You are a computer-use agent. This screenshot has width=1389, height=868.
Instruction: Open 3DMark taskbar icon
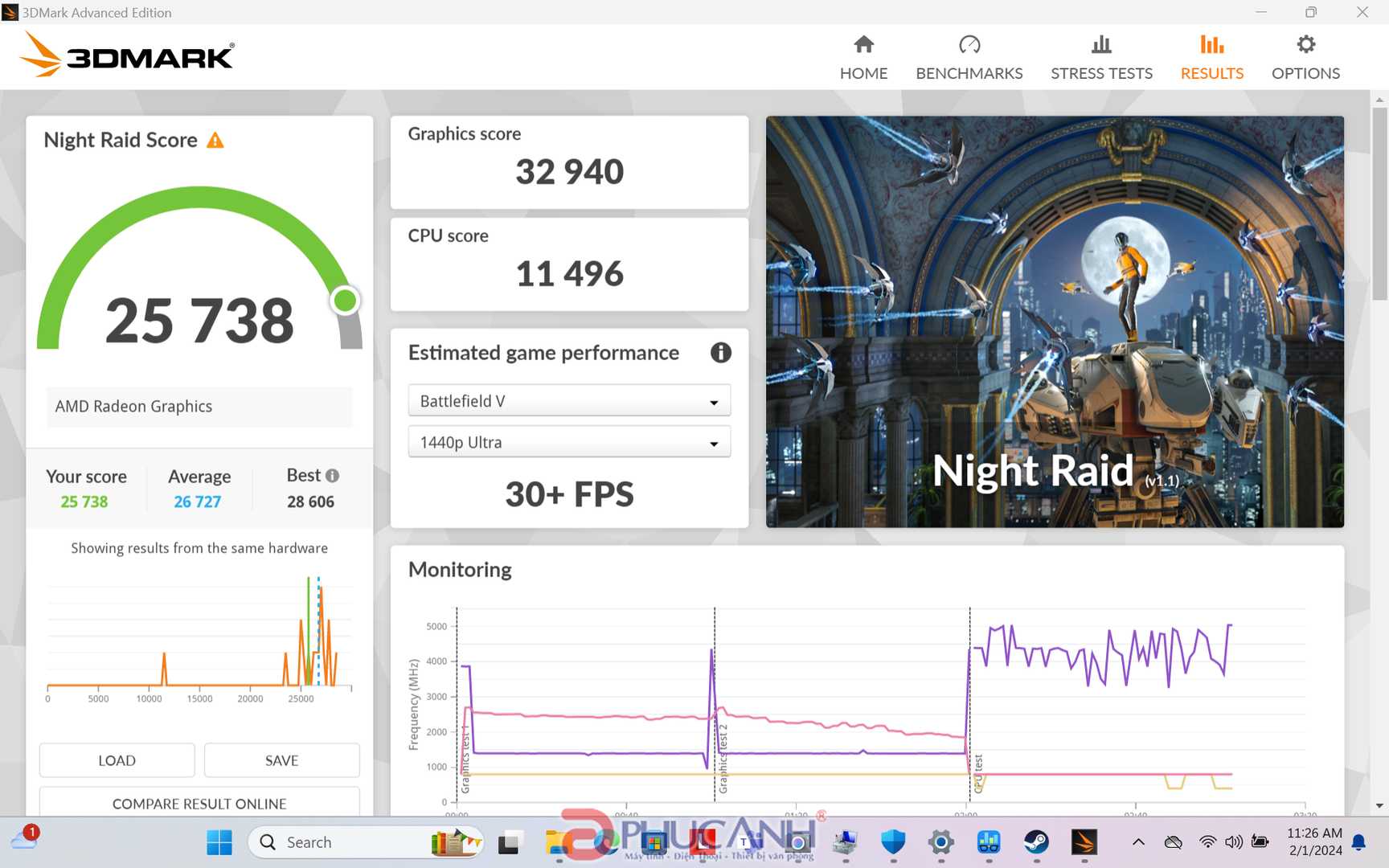[x=1084, y=842]
